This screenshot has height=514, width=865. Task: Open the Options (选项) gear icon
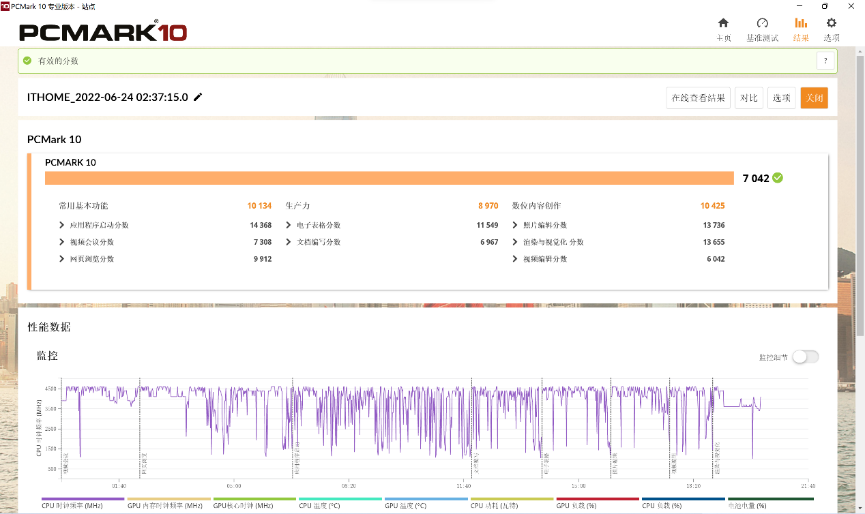click(831, 23)
